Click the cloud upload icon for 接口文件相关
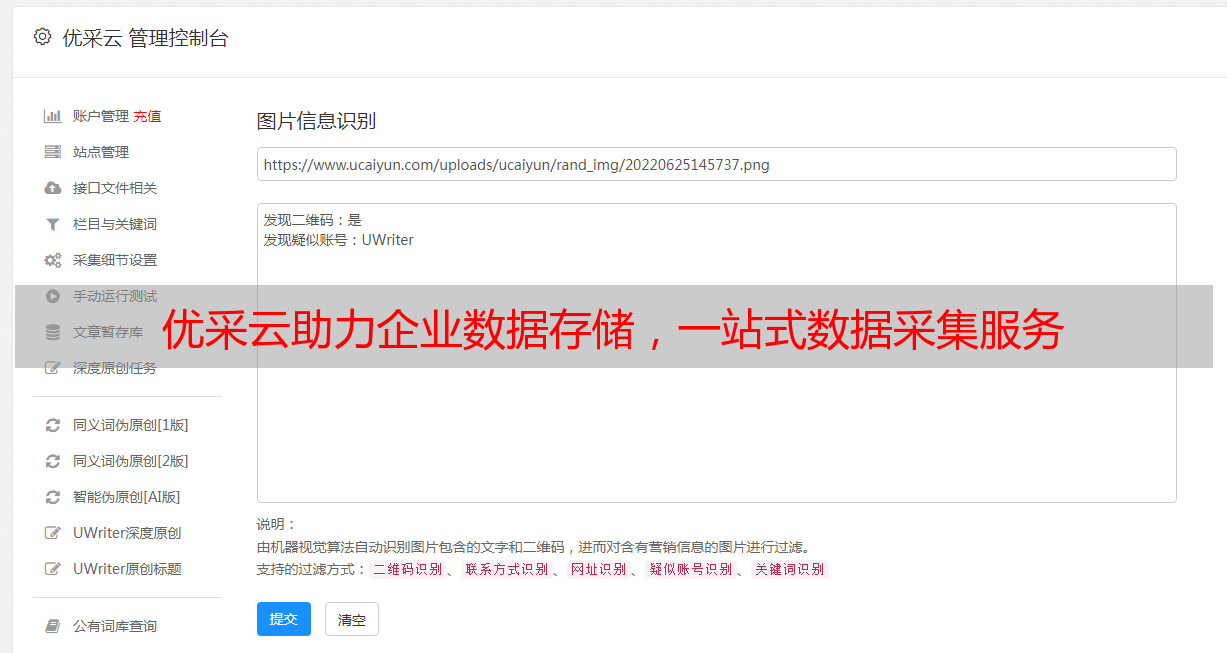The width and height of the screenshot is (1227, 653). coord(53,188)
